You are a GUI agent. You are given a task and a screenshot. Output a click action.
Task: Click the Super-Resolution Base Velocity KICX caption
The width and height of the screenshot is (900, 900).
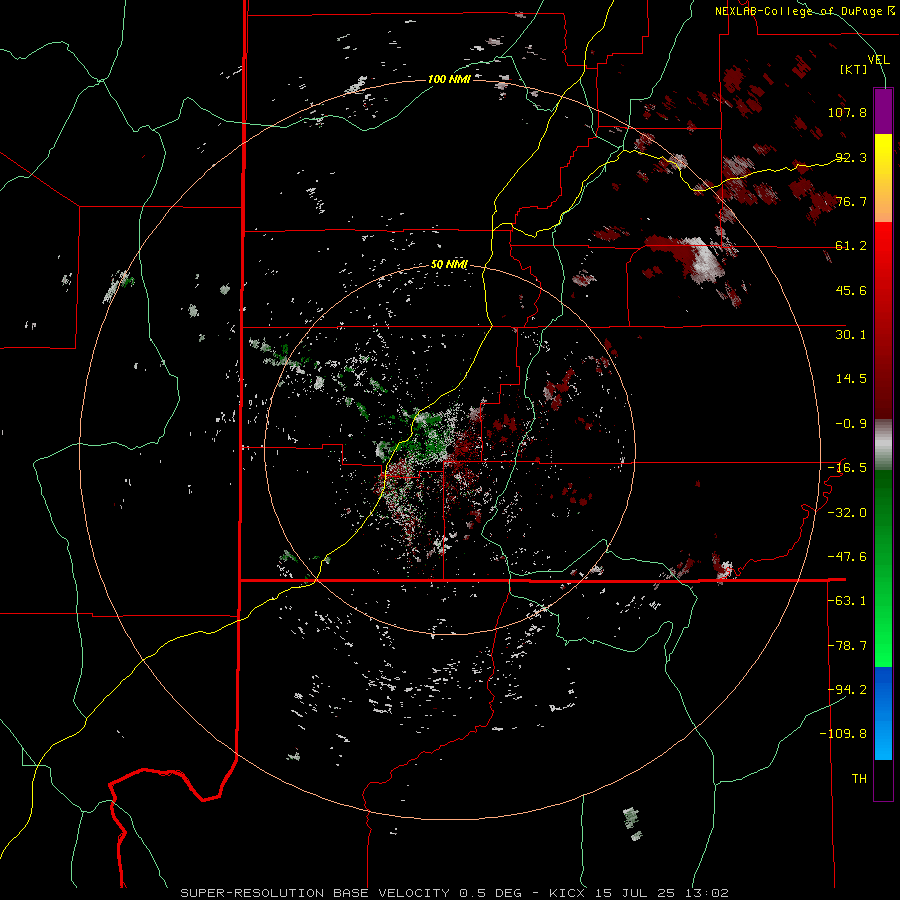coord(455,893)
